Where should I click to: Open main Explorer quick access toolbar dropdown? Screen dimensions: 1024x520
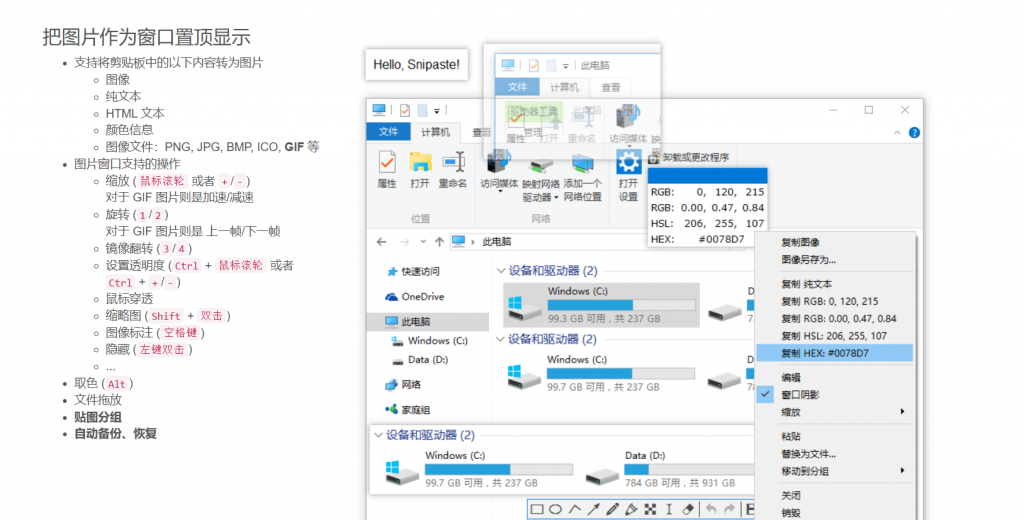click(x=436, y=110)
